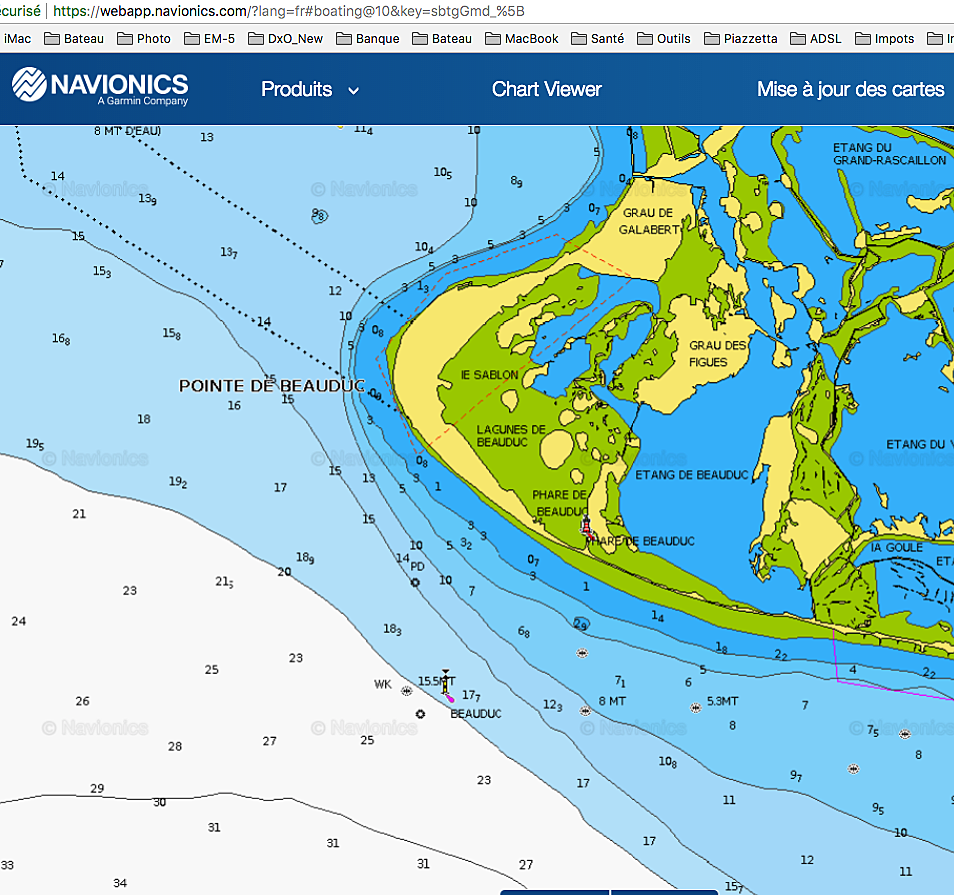Image resolution: width=954 pixels, height=895 pixels.
Task: Click the 5.3MT wreck depth label
Action: pos(722,701)
